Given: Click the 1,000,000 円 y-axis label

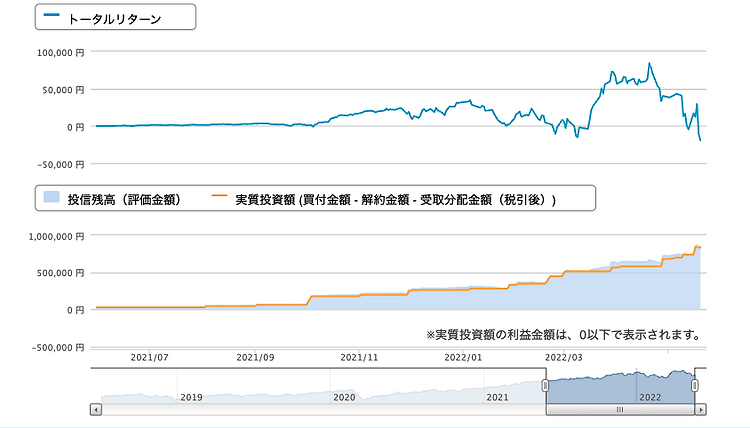Looking at the screenshot, I should click(56, 236).
